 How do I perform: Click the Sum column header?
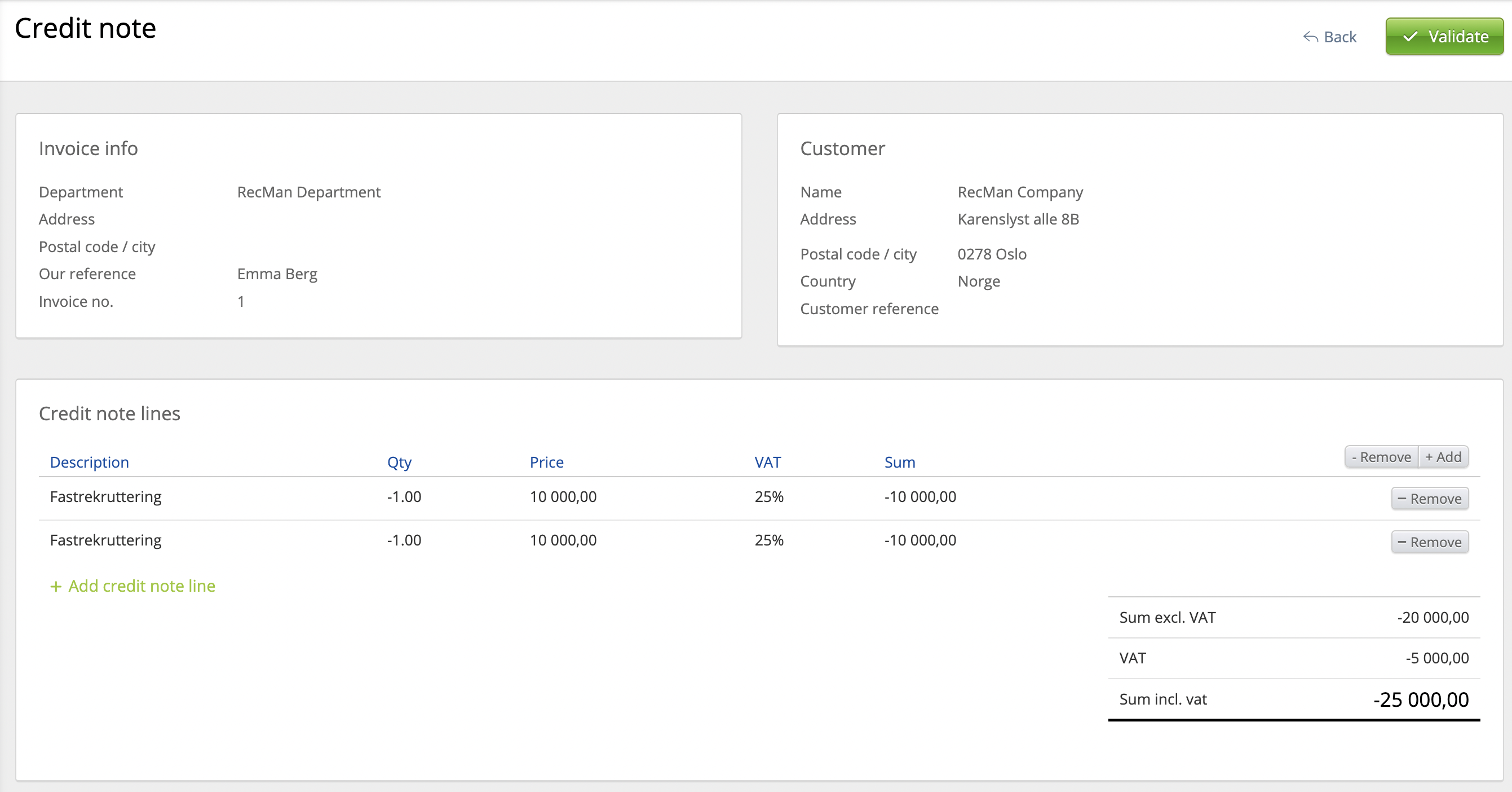point(899,462)
